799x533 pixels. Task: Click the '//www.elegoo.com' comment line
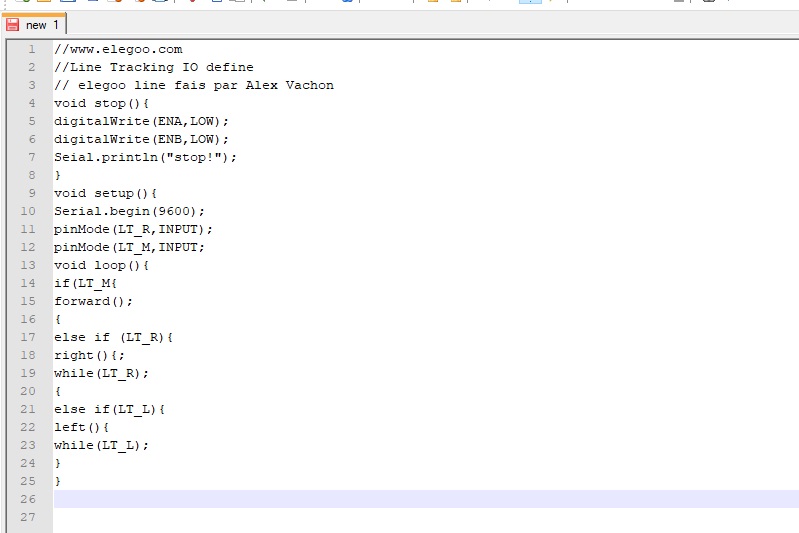pos(118,49)
